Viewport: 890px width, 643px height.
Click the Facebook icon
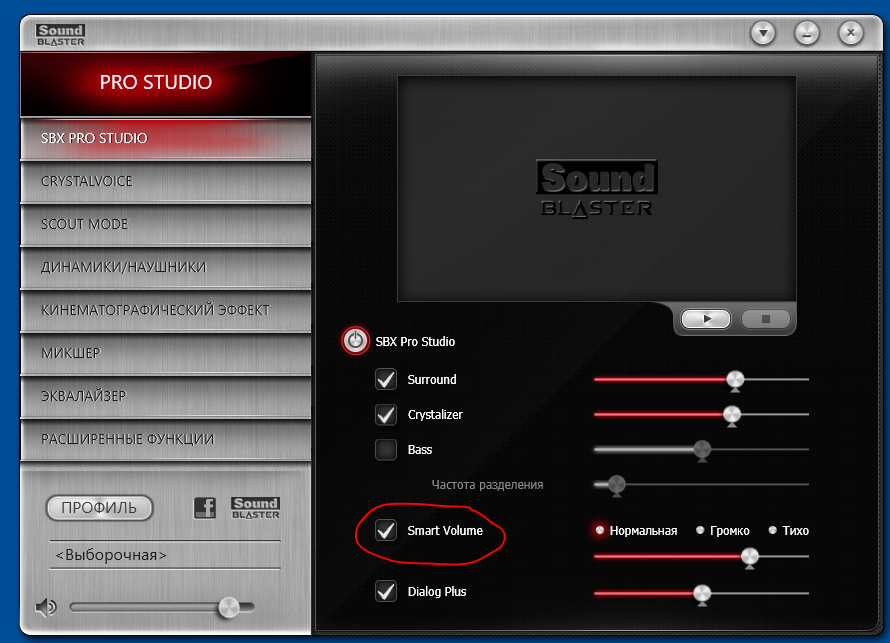(205, 507)
